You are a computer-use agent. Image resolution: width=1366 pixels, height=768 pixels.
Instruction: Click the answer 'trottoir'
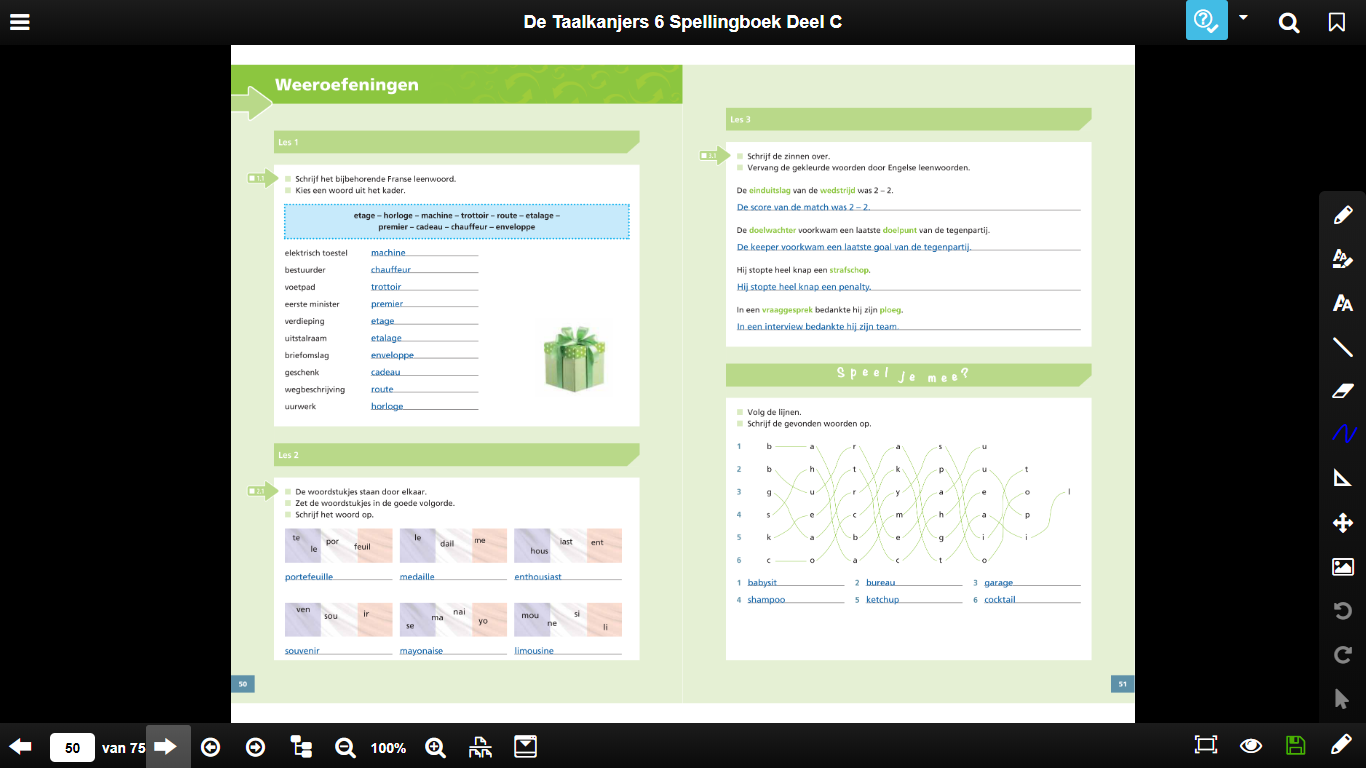(x=386, y=287)
